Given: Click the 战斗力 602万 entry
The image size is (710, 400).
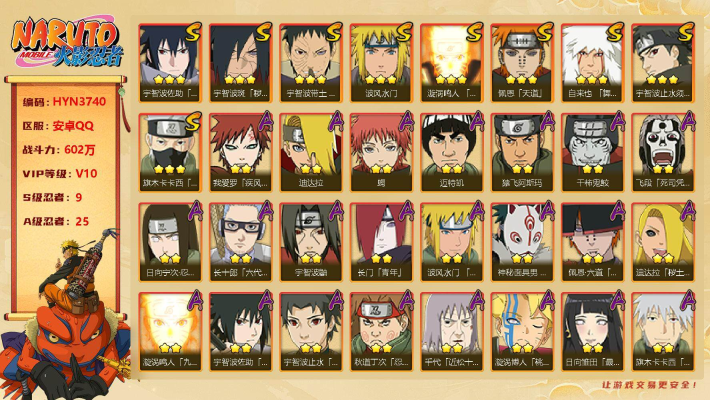Looking at the screenshot, I should 59,149.
